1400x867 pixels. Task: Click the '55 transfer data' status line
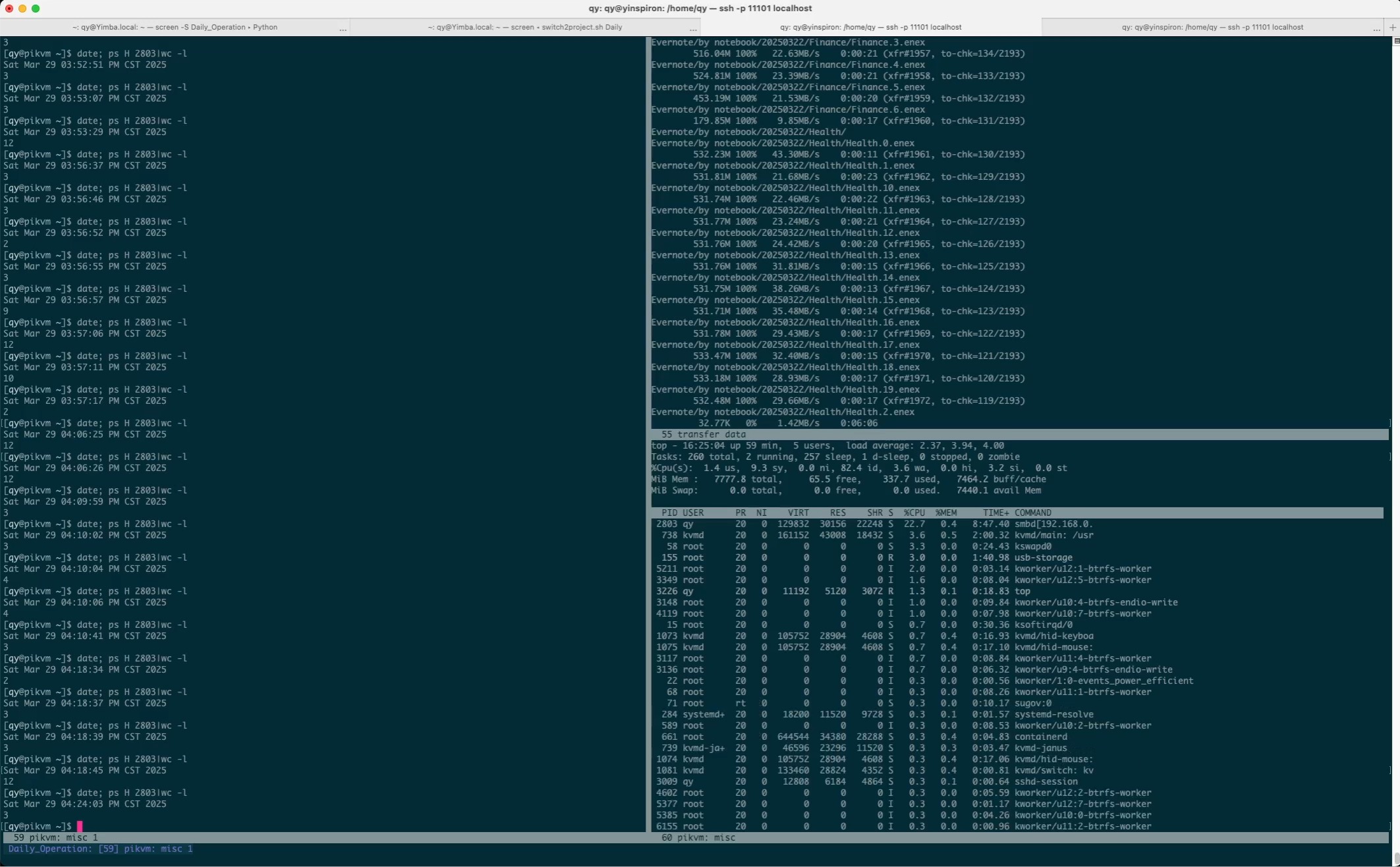point(1020,434)
